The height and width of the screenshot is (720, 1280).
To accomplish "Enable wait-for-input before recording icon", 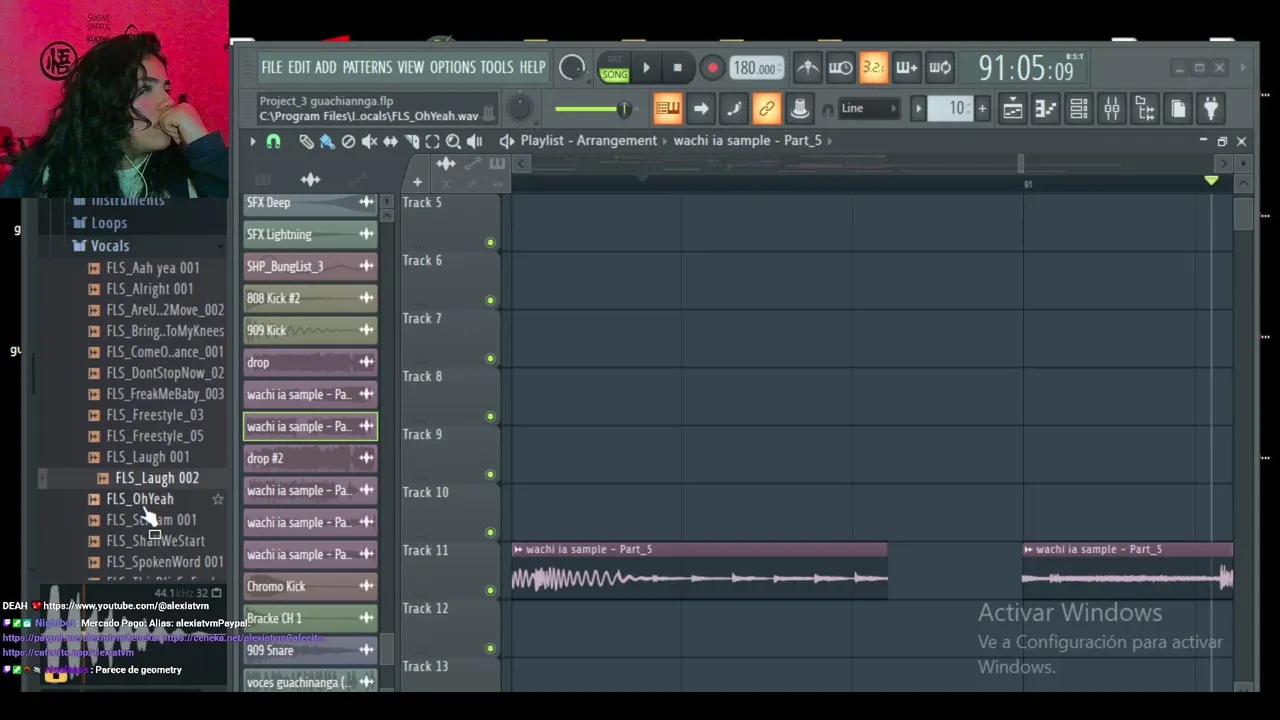I will click(840, 68).
